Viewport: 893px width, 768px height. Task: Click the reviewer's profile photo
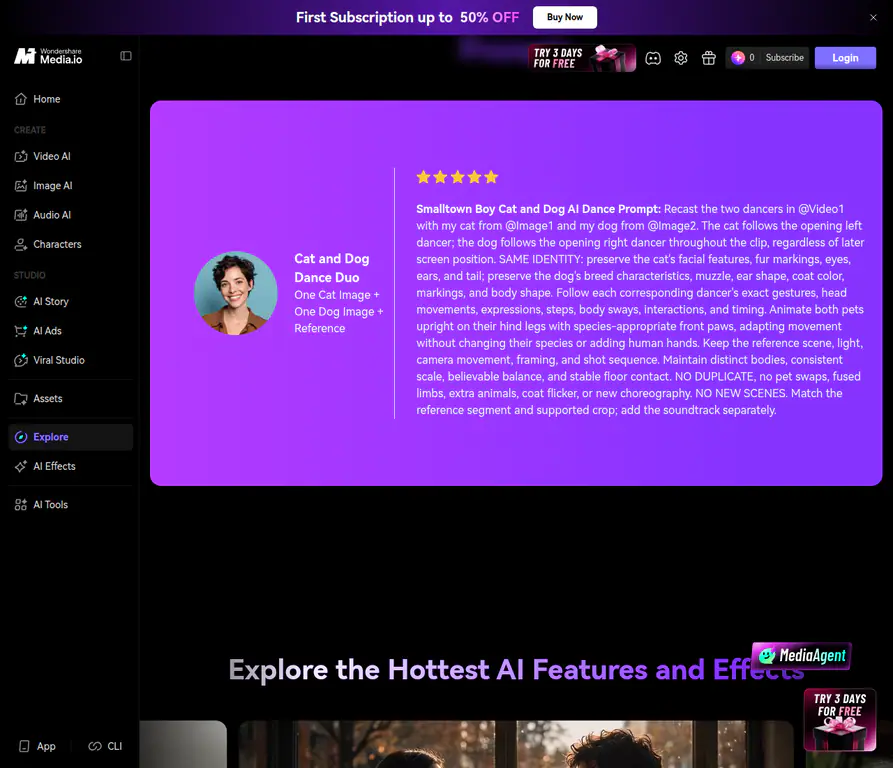tap(236, 293)
